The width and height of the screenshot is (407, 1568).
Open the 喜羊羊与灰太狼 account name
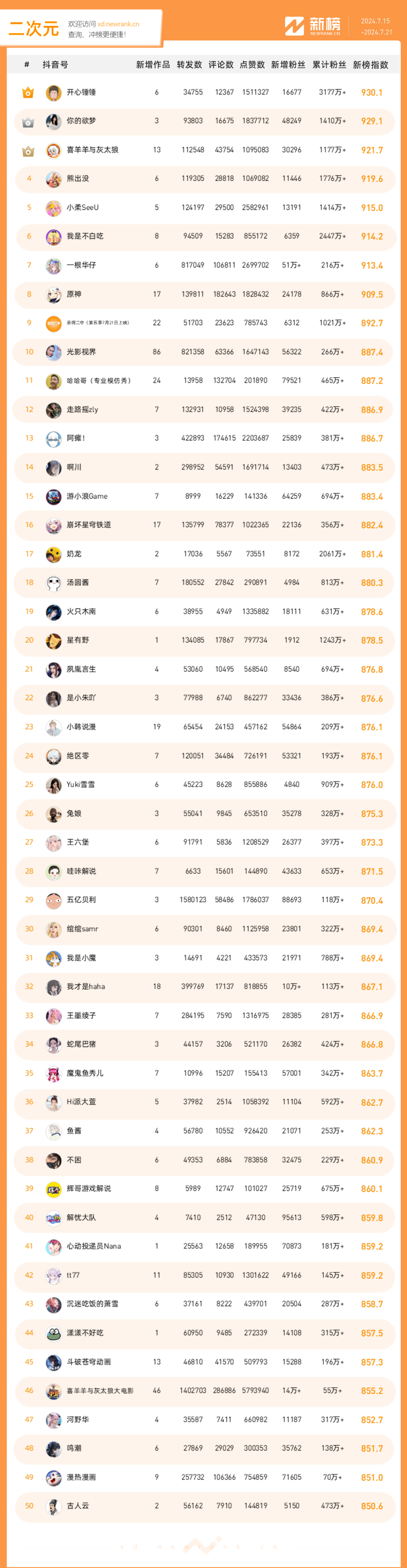(92, 150)
